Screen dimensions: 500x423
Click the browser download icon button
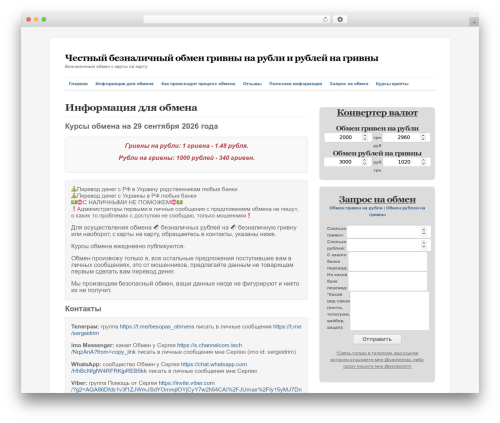pos(340,20)
